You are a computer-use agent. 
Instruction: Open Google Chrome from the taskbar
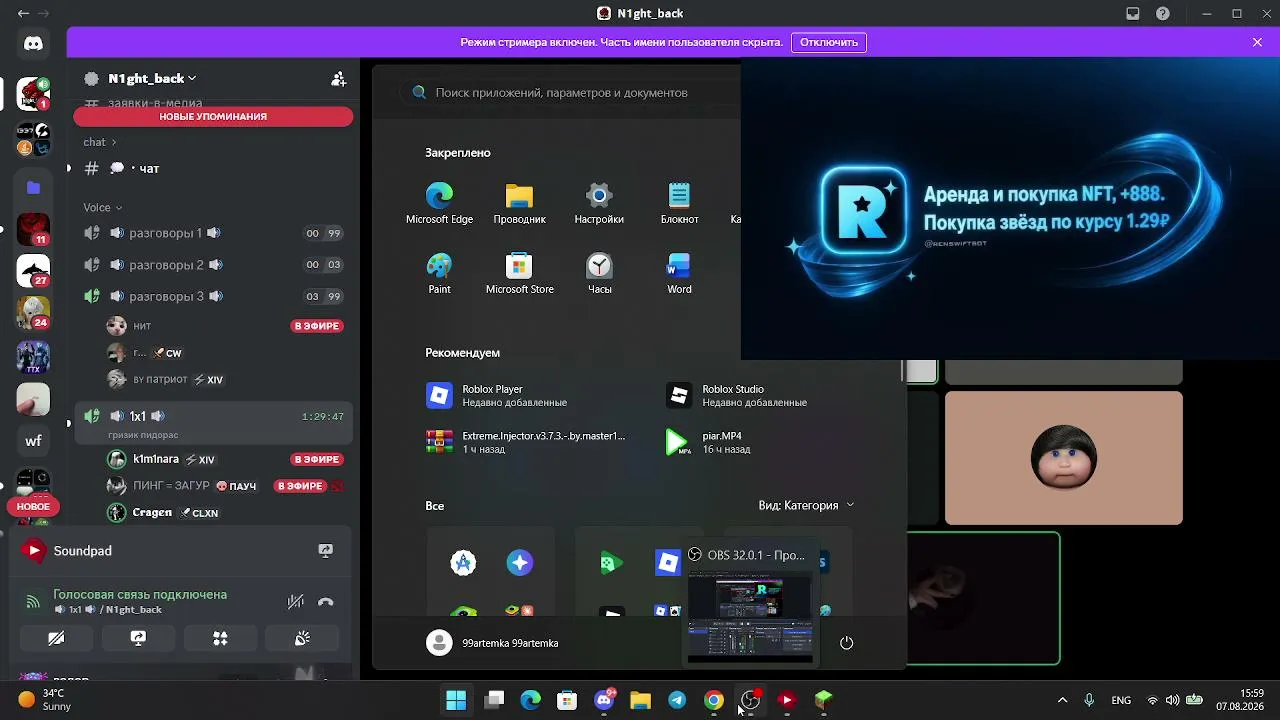713,700
